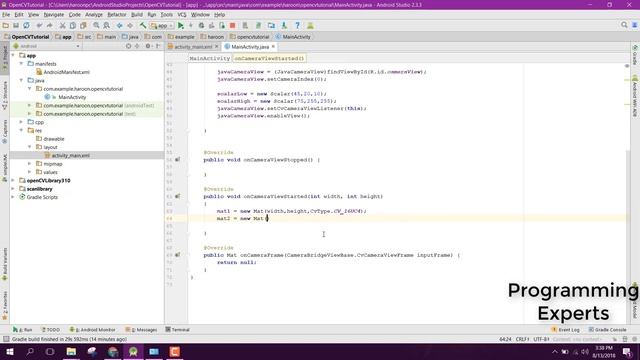The height and width of the screenshot is (360, 640).
Task: Select the scanlibrary module
Action: pos(39,189)
